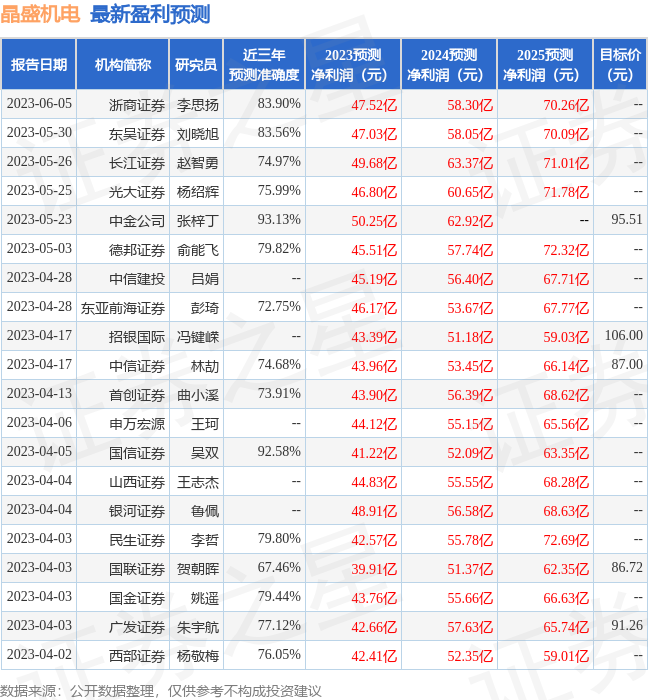Click 2025 forecast 72.69亿
Viewport: 648px width, 700px height.
click(566, 541)
